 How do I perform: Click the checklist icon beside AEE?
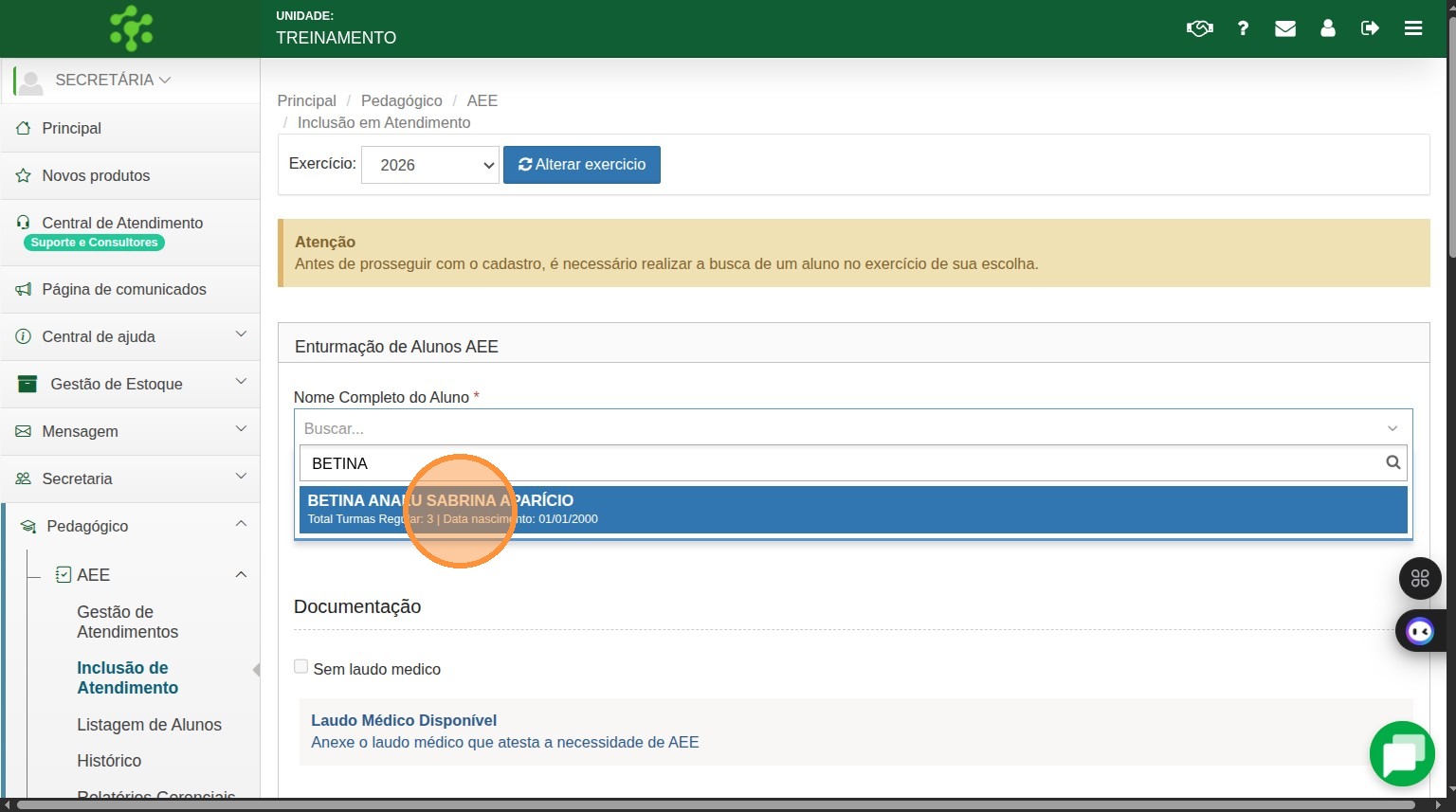click(x=64, y=574)
